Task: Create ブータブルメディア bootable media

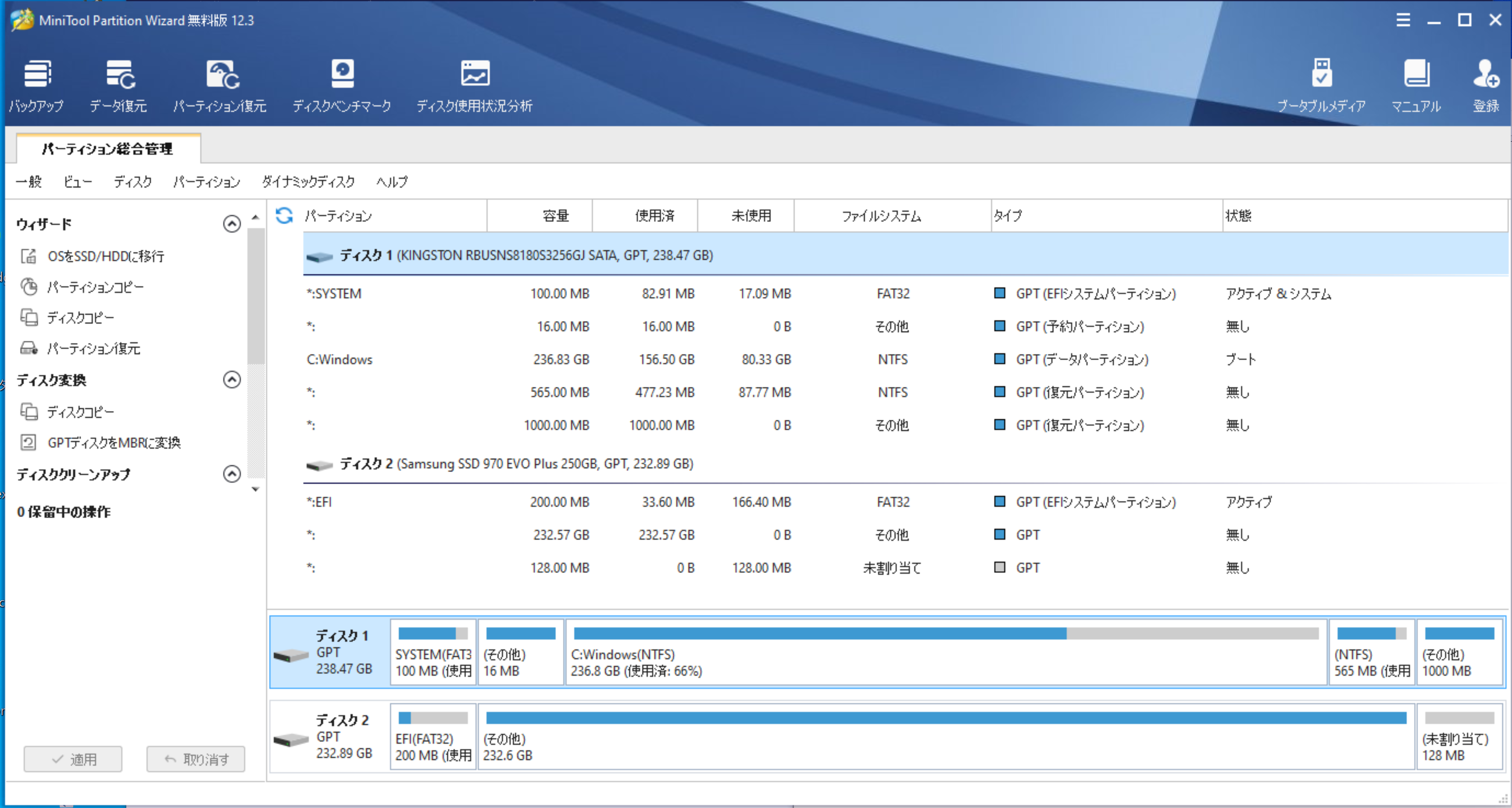Action: coord(1321,86)
